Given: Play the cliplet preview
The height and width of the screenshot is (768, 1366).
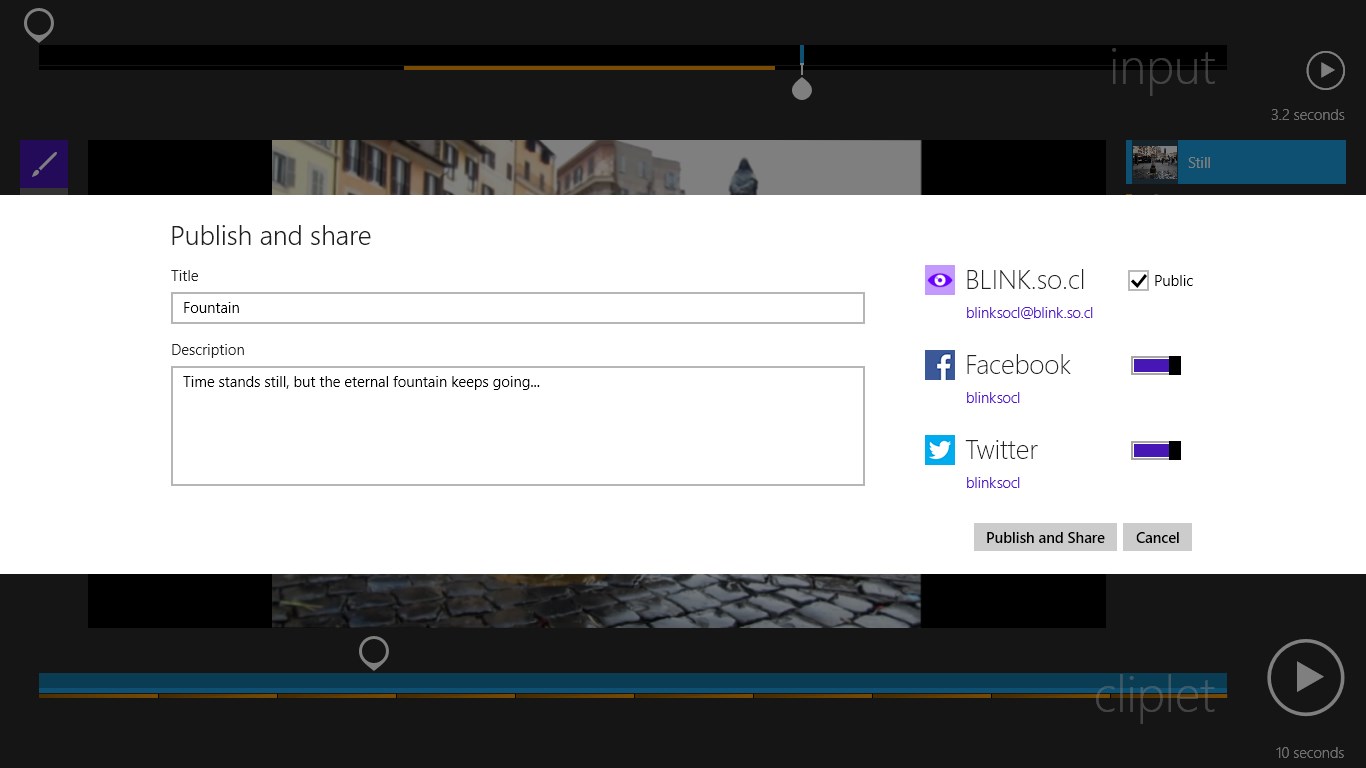Looking at the screenshot, I should click(1305, 677).
